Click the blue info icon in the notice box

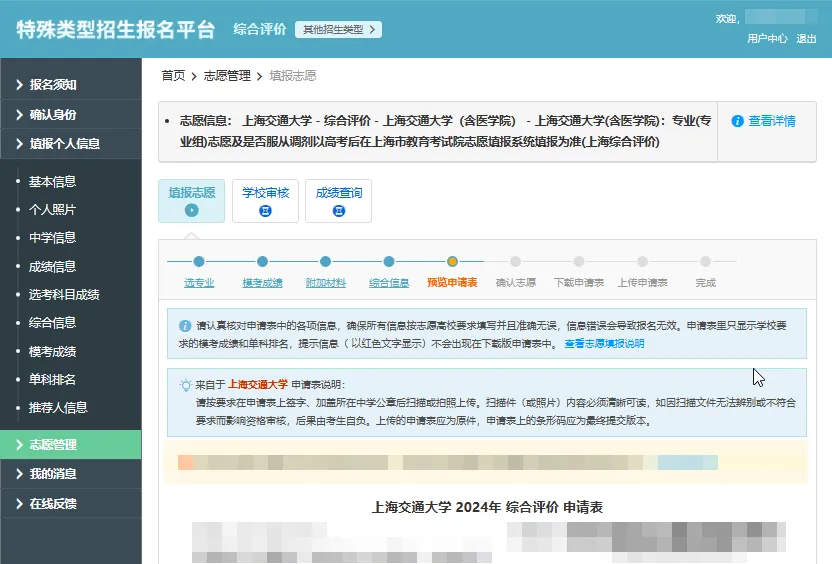point(185,326)
